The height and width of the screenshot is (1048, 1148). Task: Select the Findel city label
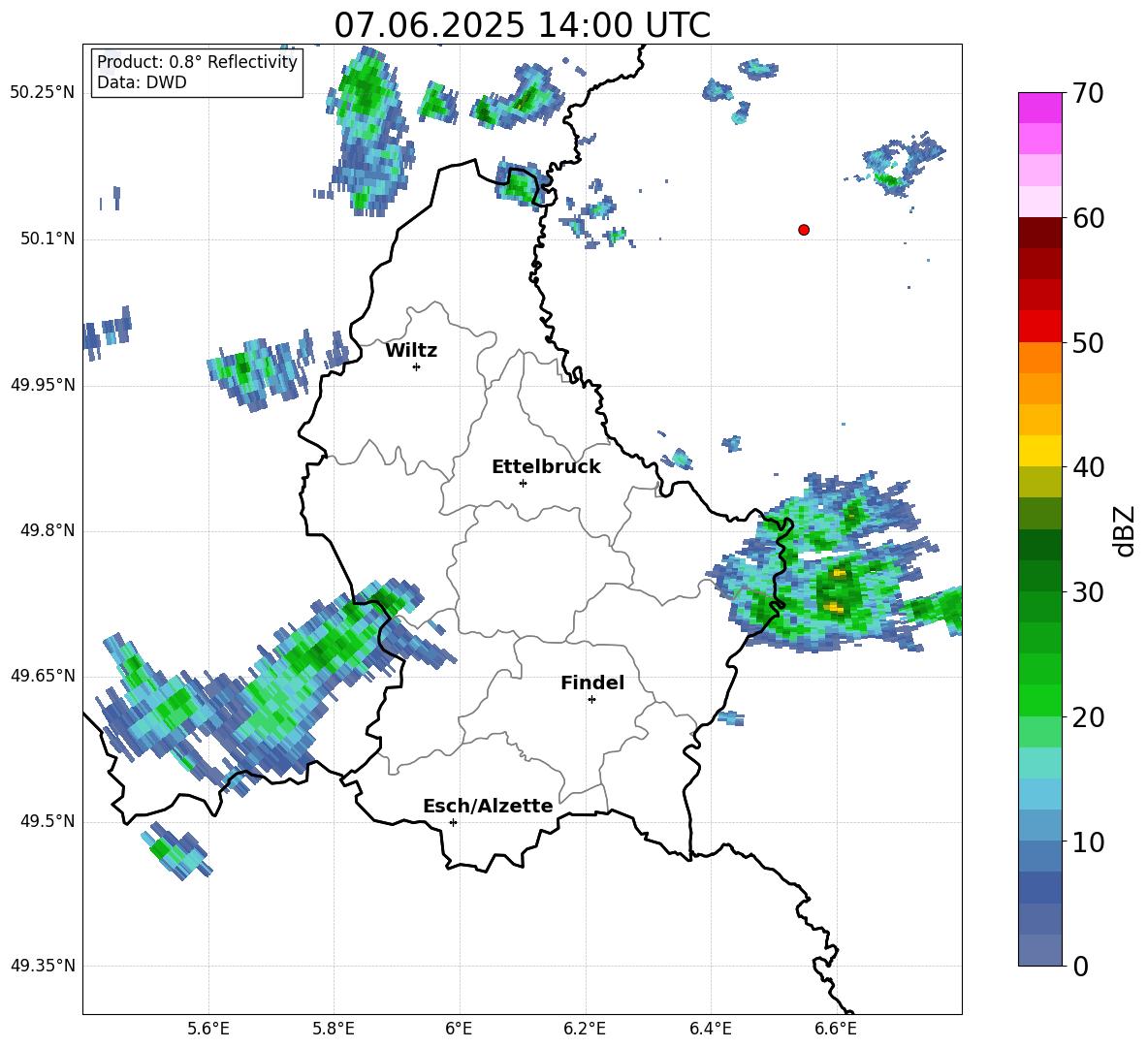tap(592, 683)
